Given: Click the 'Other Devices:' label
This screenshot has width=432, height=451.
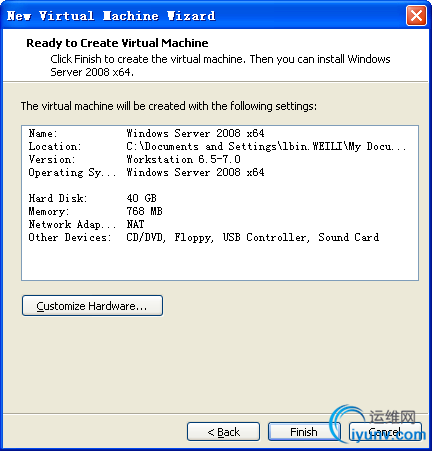Looking at the screenshot, I should (x=70, y=237).
